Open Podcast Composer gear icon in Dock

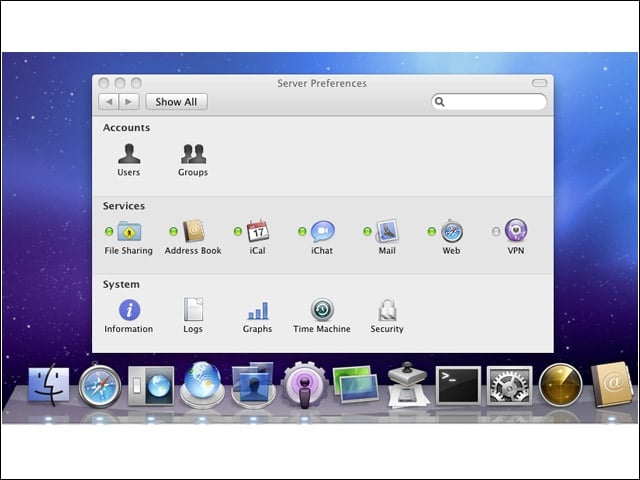[x=304, y=384]
